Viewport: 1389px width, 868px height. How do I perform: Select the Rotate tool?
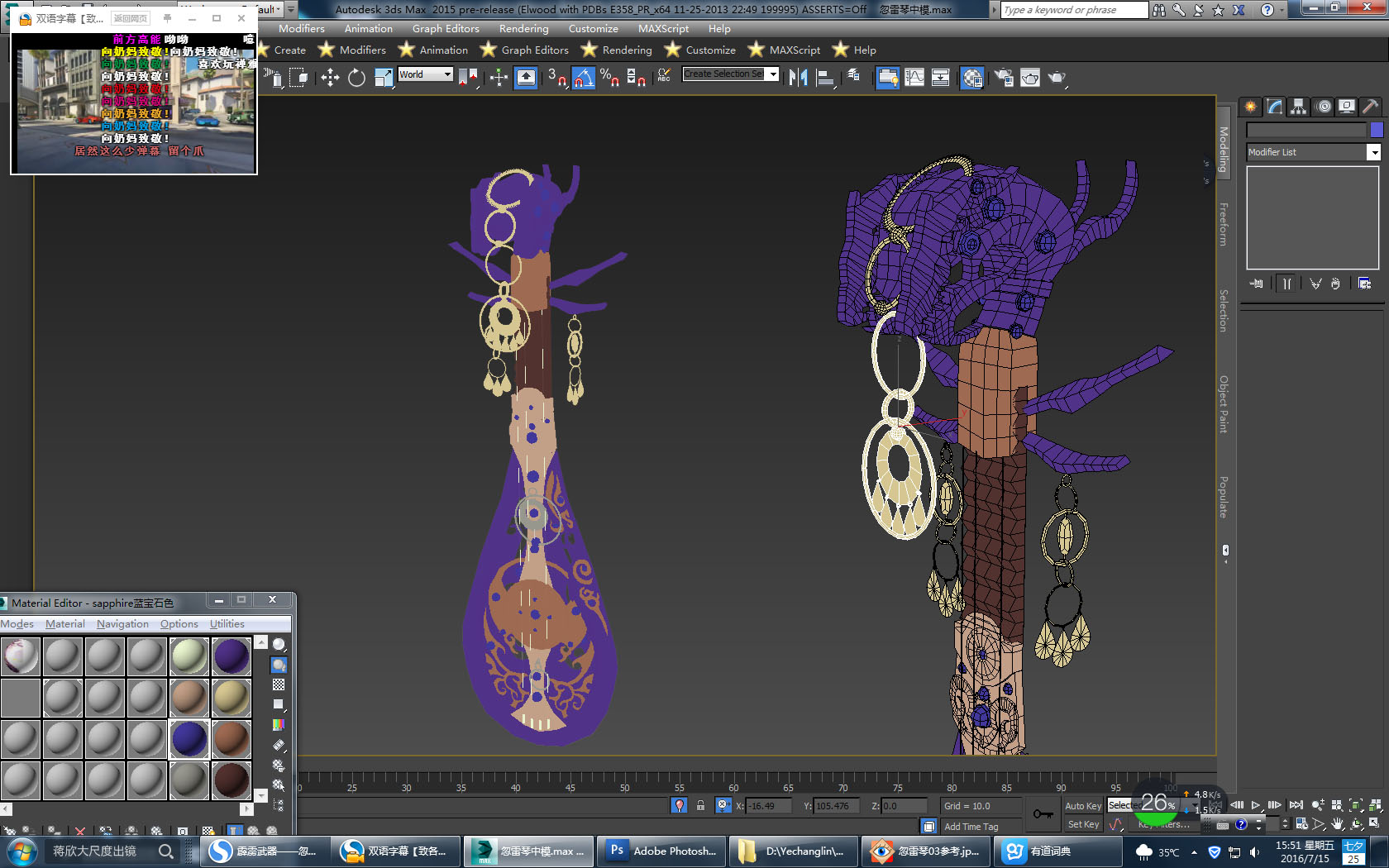(356, 78)
